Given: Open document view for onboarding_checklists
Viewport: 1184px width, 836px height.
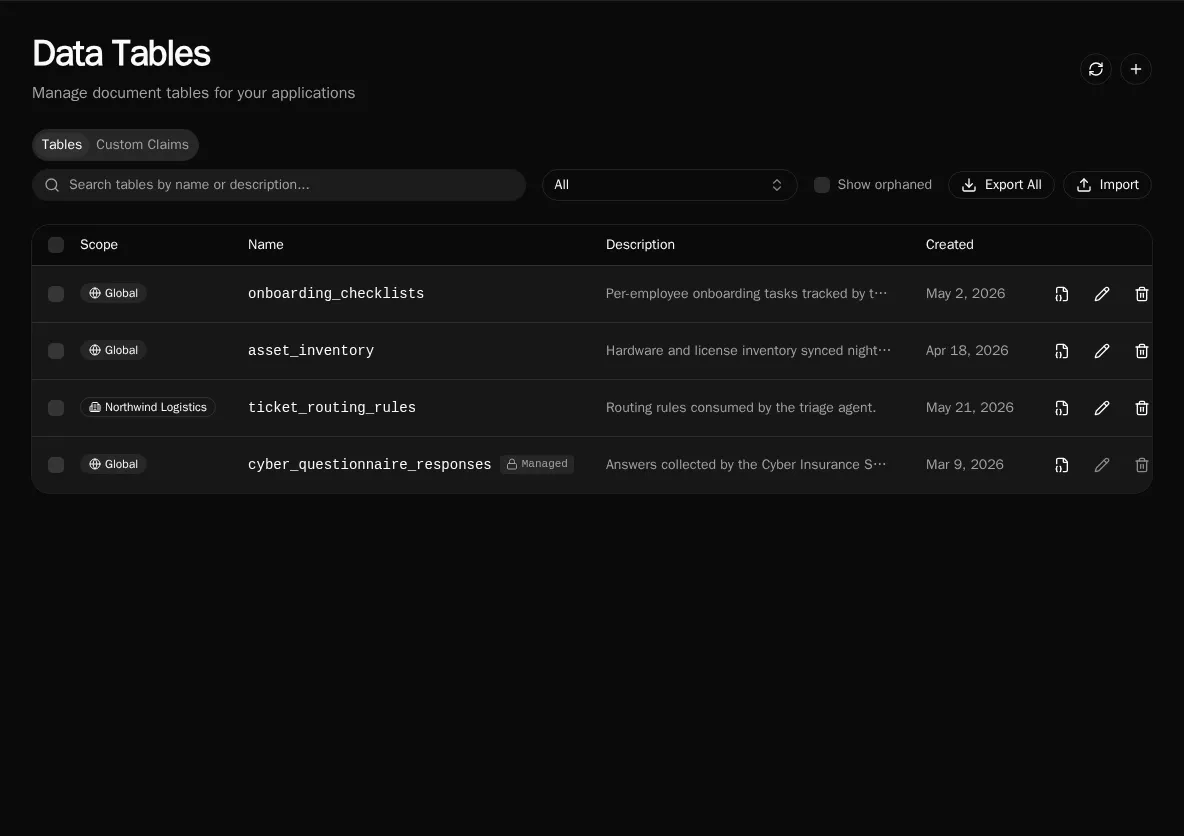Looking at the screenshot, I should 1062,294.
